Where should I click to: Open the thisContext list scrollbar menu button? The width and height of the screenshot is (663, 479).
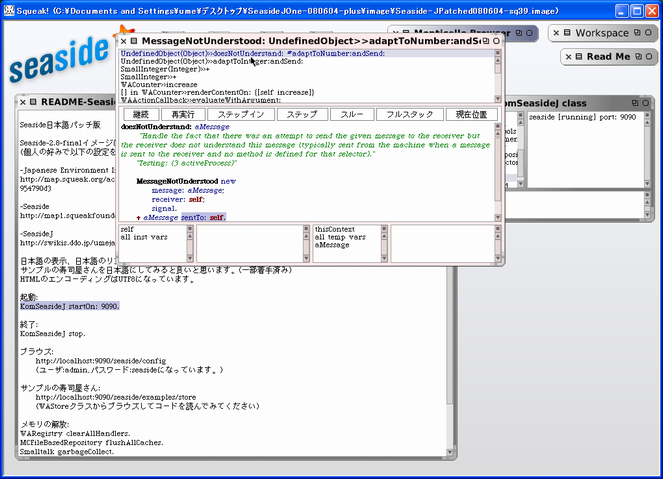pyautogui.click(x=384, y=229)
